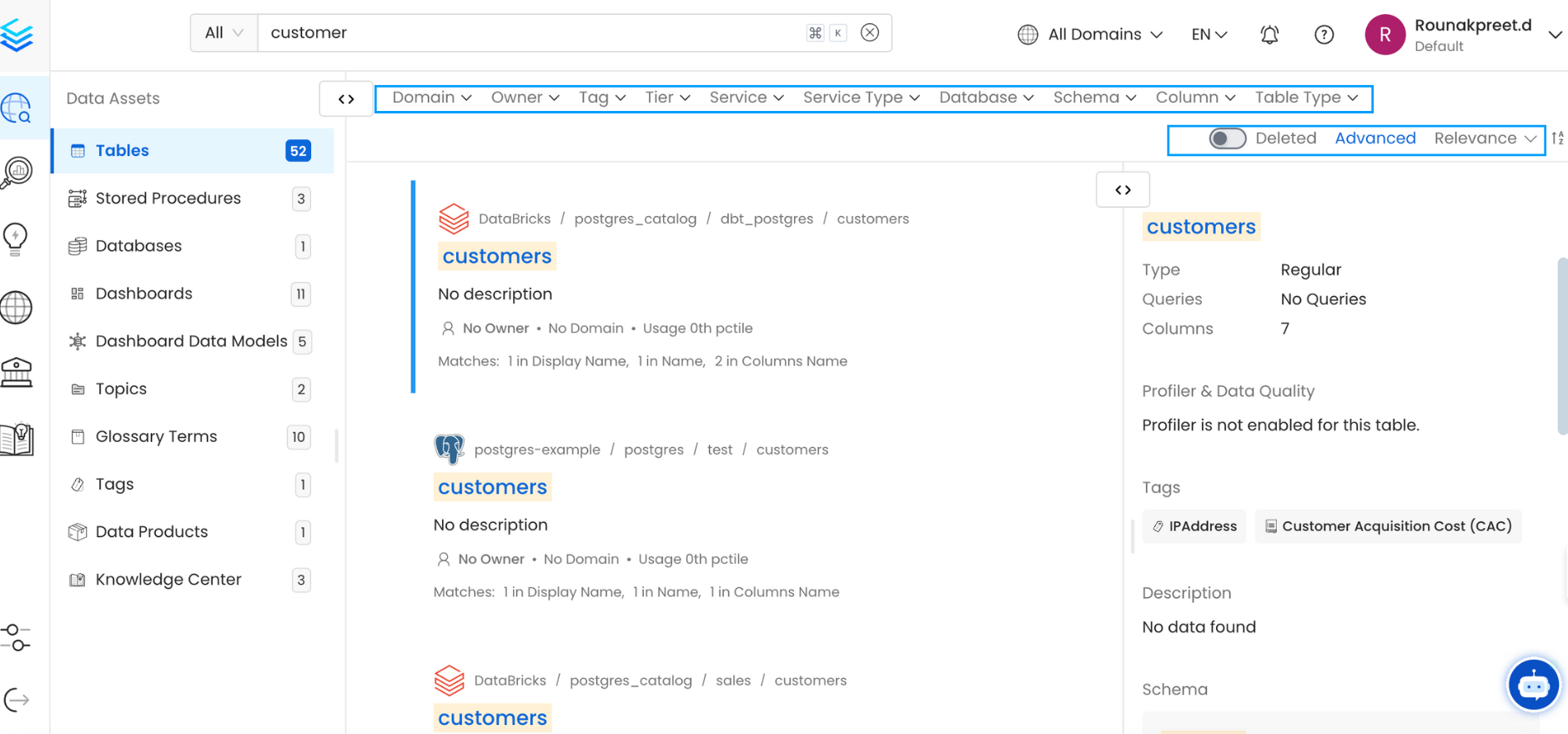The image size is (1568, 734).
Task: Open the Domains globe sidebar icon
Action: (17, 307)
